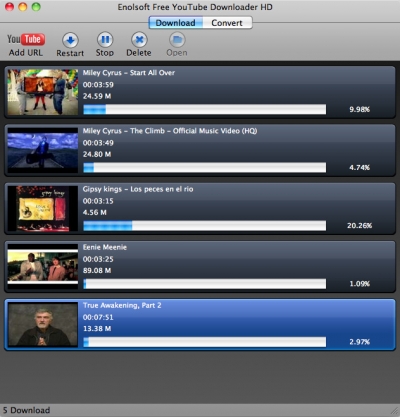This screenshot has width=400, height=418.
Task: Click file size 24.80 M
Action: [97, 154]
